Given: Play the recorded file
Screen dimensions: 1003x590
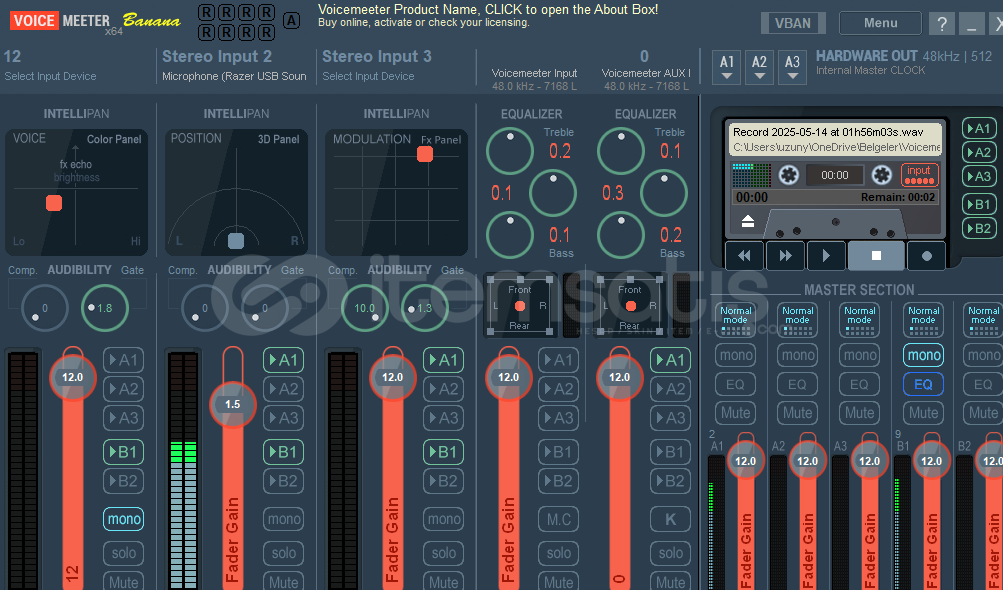Looking at the screenshot, I should pyautogui.click(x=826, y=256).
